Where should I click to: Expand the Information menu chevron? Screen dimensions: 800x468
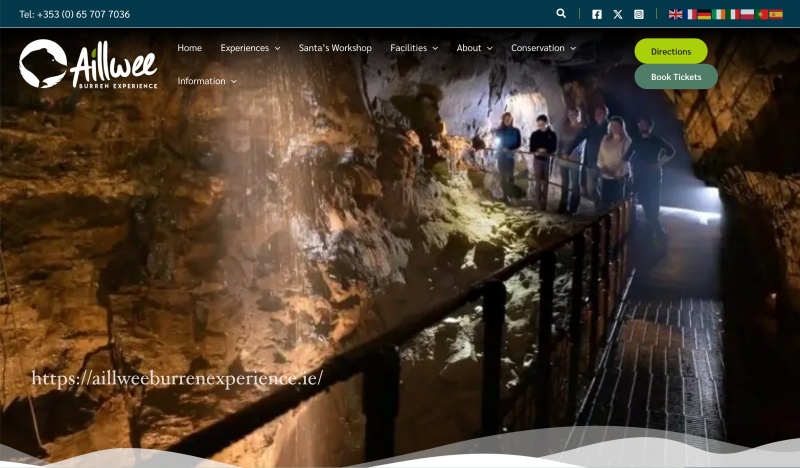[234, 82]
